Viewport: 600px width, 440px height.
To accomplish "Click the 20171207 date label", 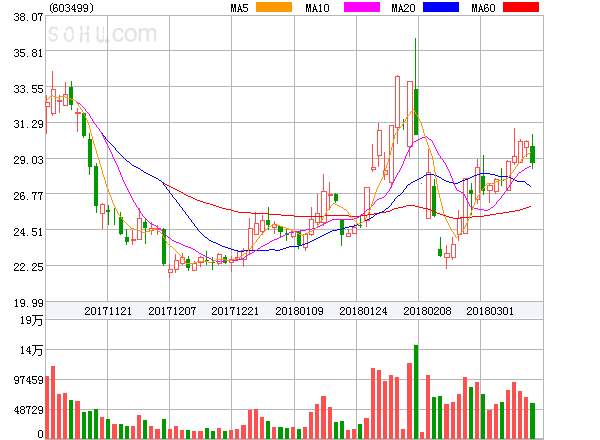I will click(172, 311).
